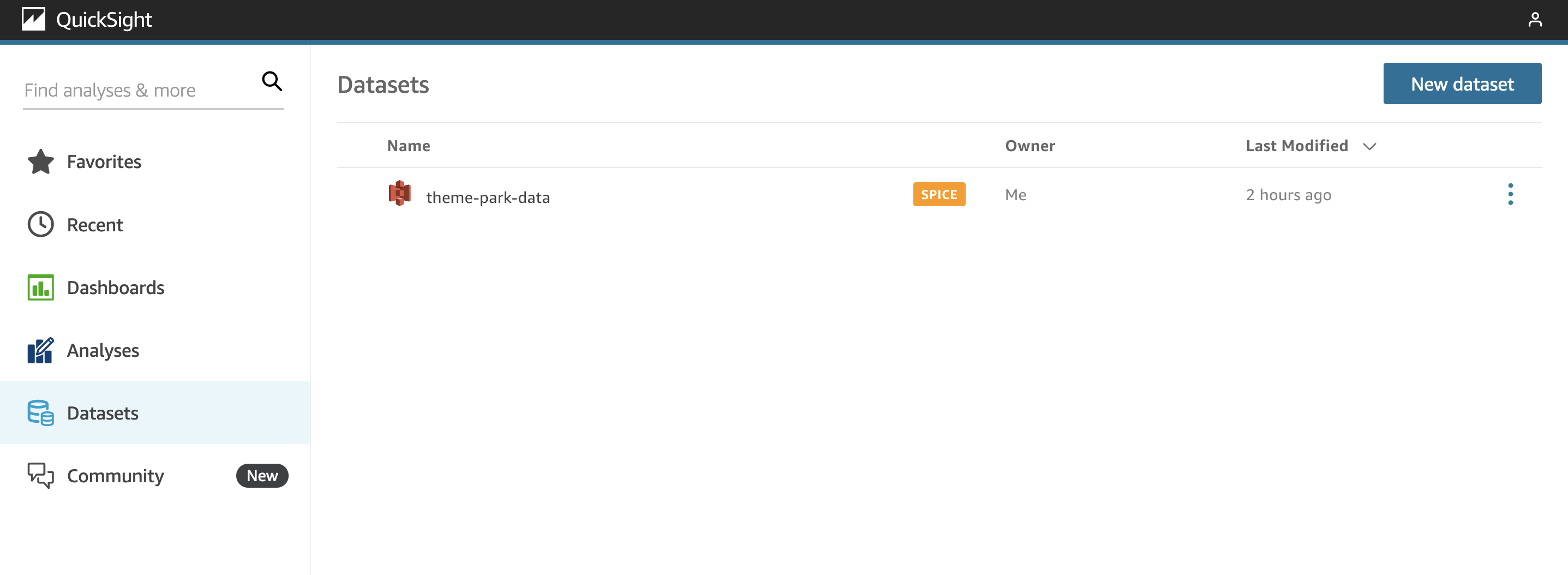Toggle Last Modified sort chevron
1568x575 pixels.
[x=1369, y=147]
